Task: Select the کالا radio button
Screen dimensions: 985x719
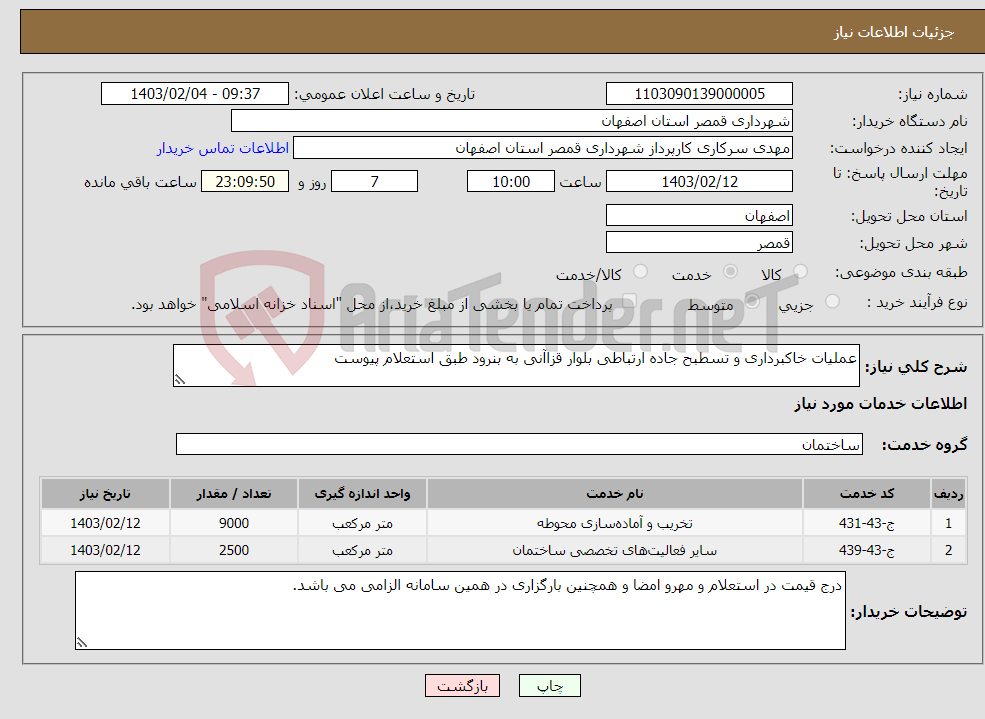Action: (x=800, y=271)
